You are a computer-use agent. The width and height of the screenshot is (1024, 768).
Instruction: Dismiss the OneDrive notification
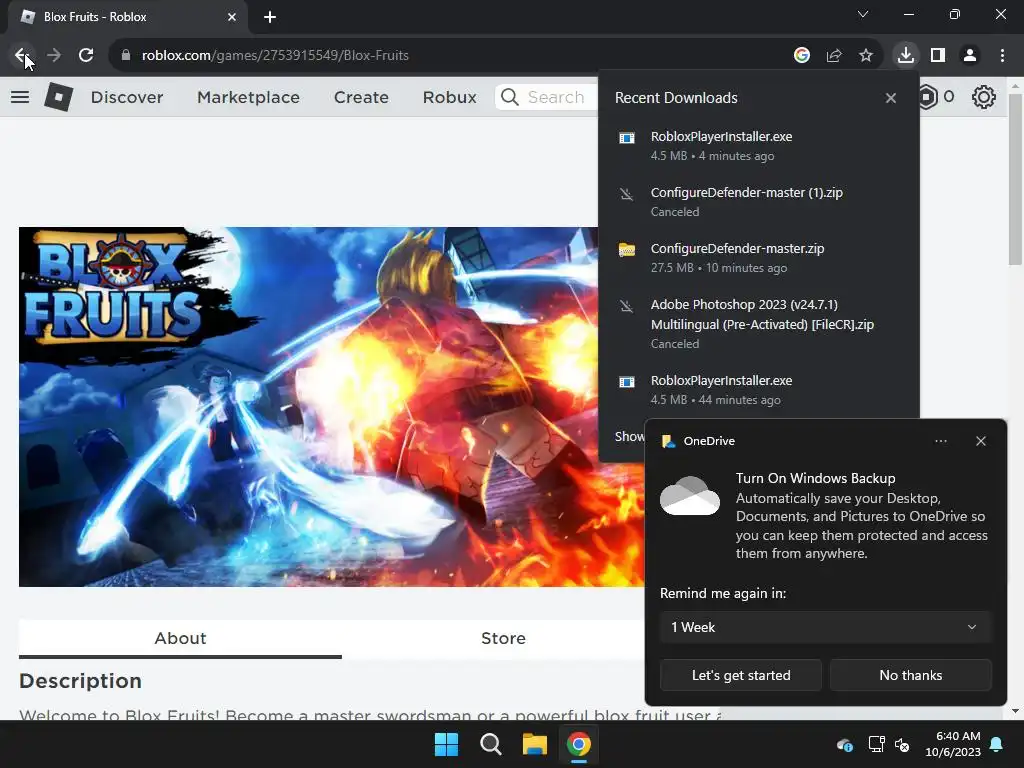coord(981,441)
